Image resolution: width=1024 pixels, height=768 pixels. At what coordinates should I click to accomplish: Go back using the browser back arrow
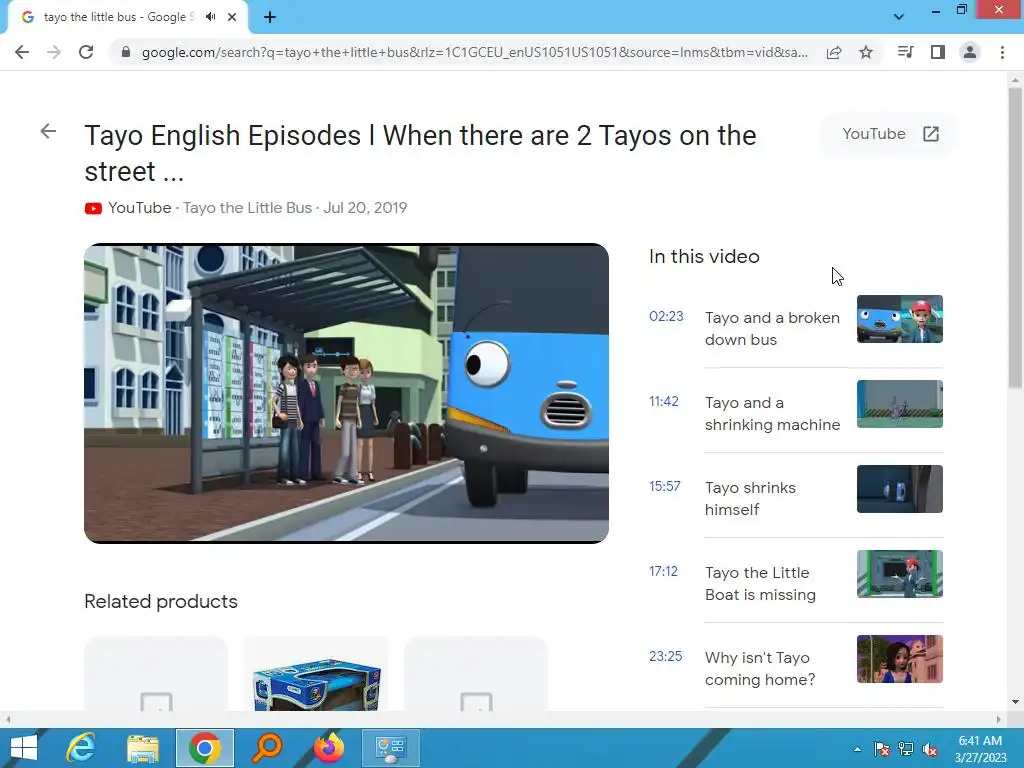(x=22, y=52)
